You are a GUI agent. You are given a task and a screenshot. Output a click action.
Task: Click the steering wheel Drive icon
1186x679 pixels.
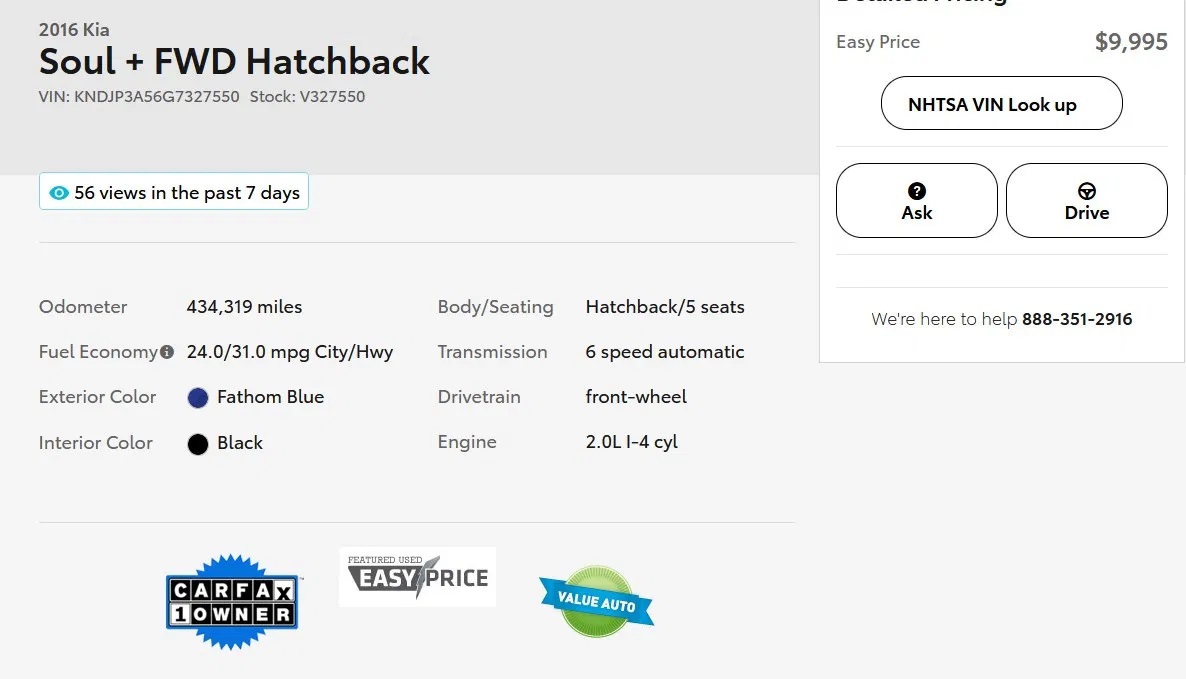tap(1087, 191)
